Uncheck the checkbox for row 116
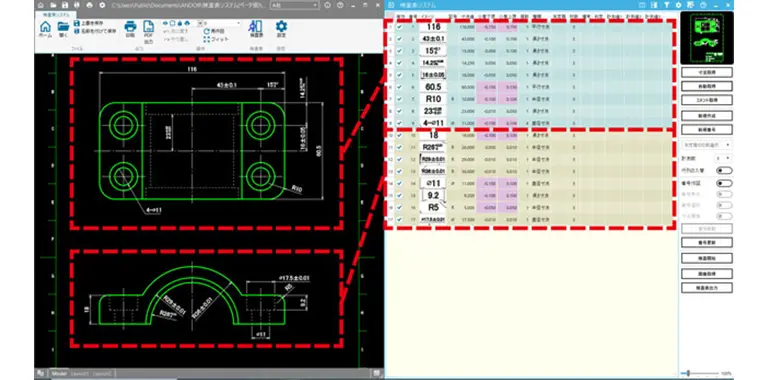Image resolution: width=768 pixels, height=380 pixels. click(x=400, y=27)
